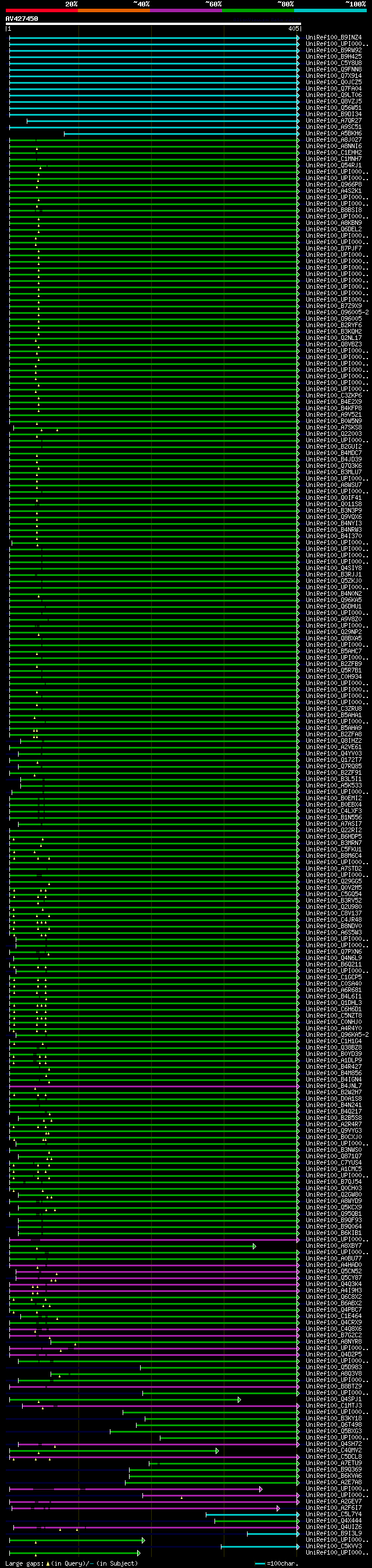This screenshot has height=1568, width=372.
Task: Go to UniRef100_B7G2C2 entry
Action: (x=334, y=1336)
